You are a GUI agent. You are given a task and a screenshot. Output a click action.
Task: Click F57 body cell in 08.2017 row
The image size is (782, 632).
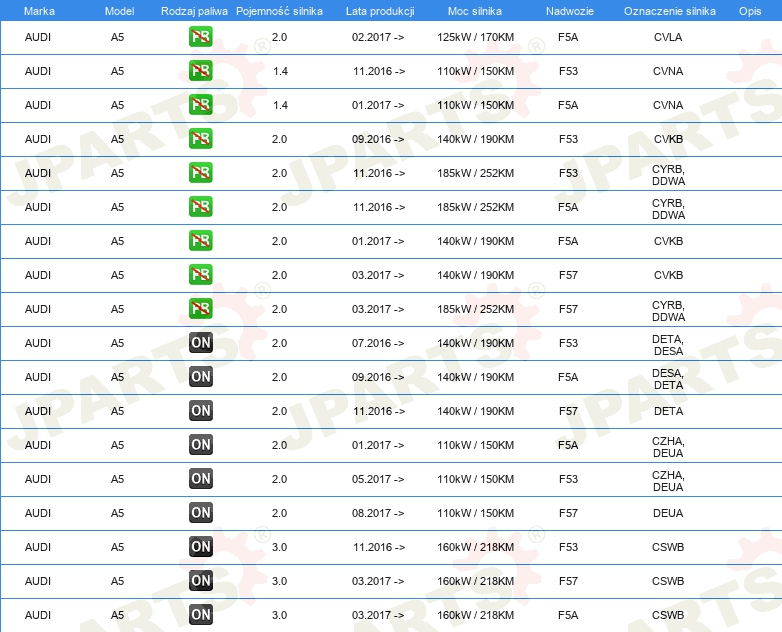point(568,512)
